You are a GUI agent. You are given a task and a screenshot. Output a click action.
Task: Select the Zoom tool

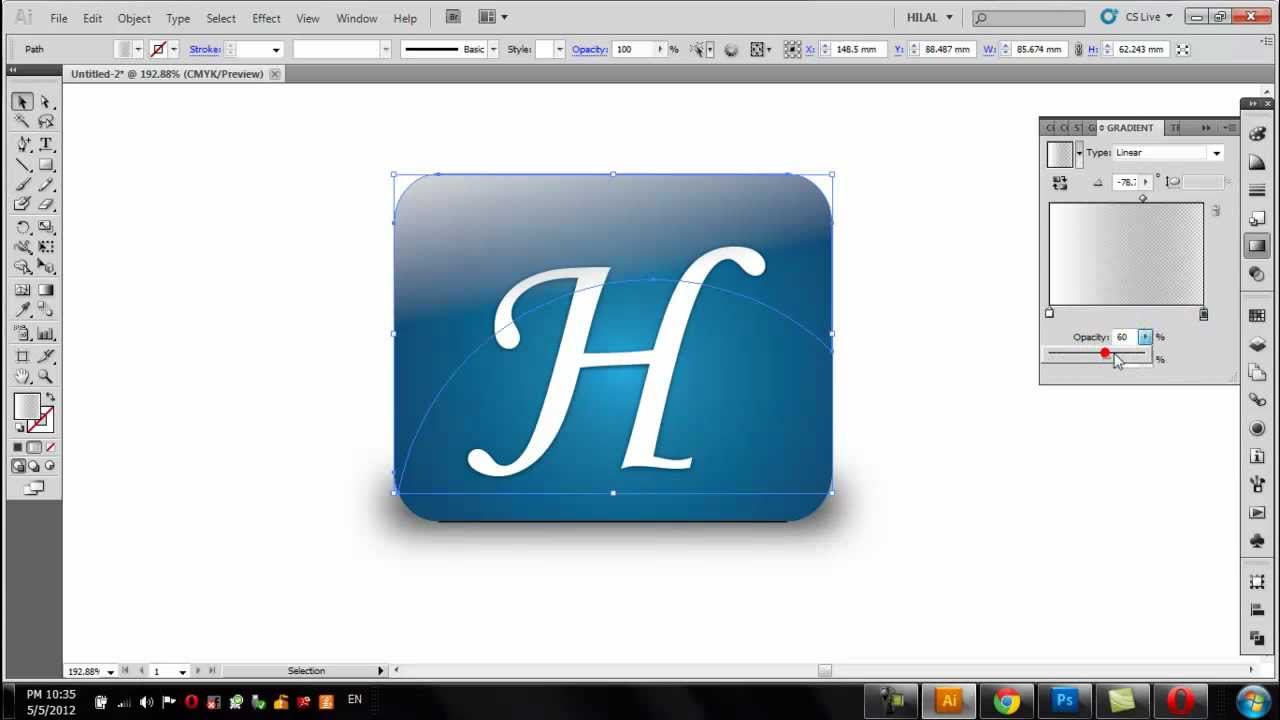[45, 376]
